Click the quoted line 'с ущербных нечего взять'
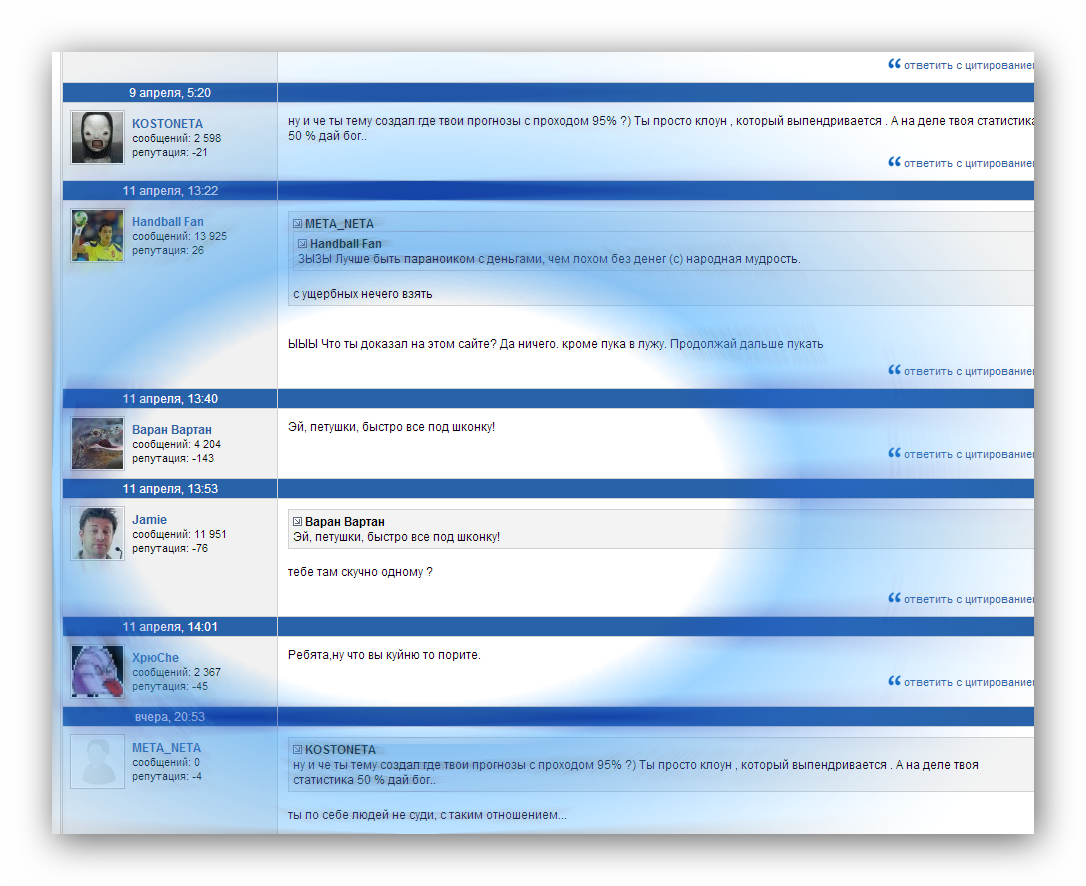1086x886 pixels. pos(362,294)
